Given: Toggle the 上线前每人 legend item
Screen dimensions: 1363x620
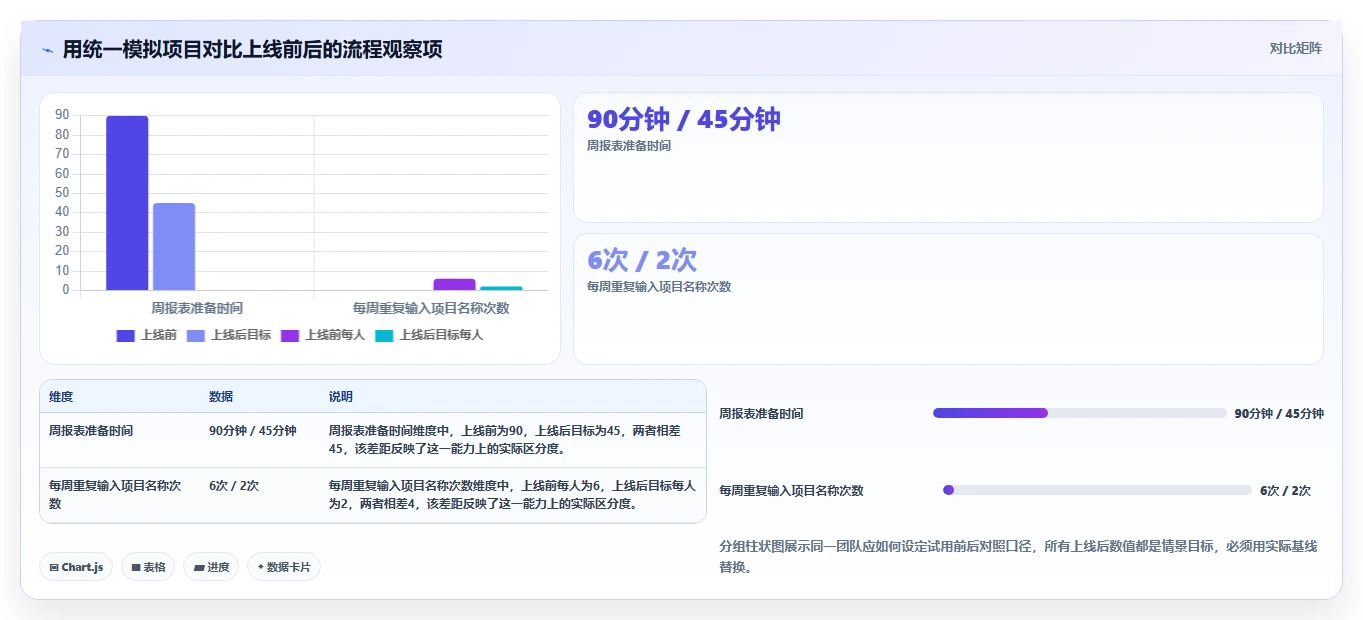Looking at the screenshot, I should click(x=322, y=335).
